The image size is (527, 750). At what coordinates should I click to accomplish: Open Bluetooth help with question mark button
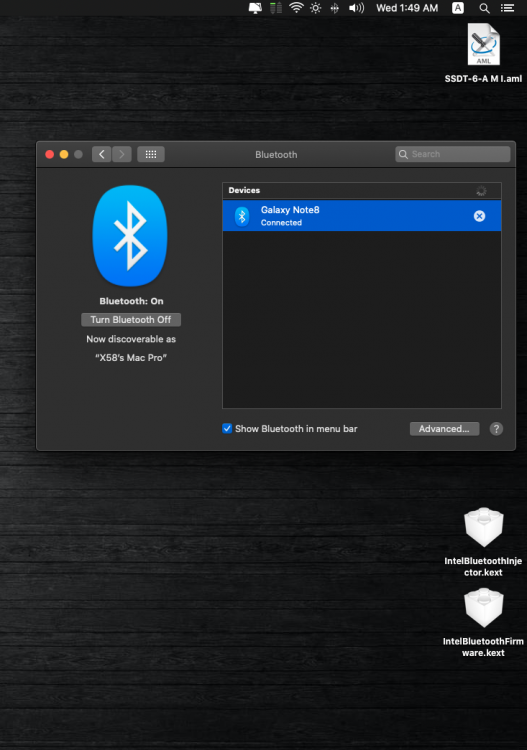click(x=496, y=429)
